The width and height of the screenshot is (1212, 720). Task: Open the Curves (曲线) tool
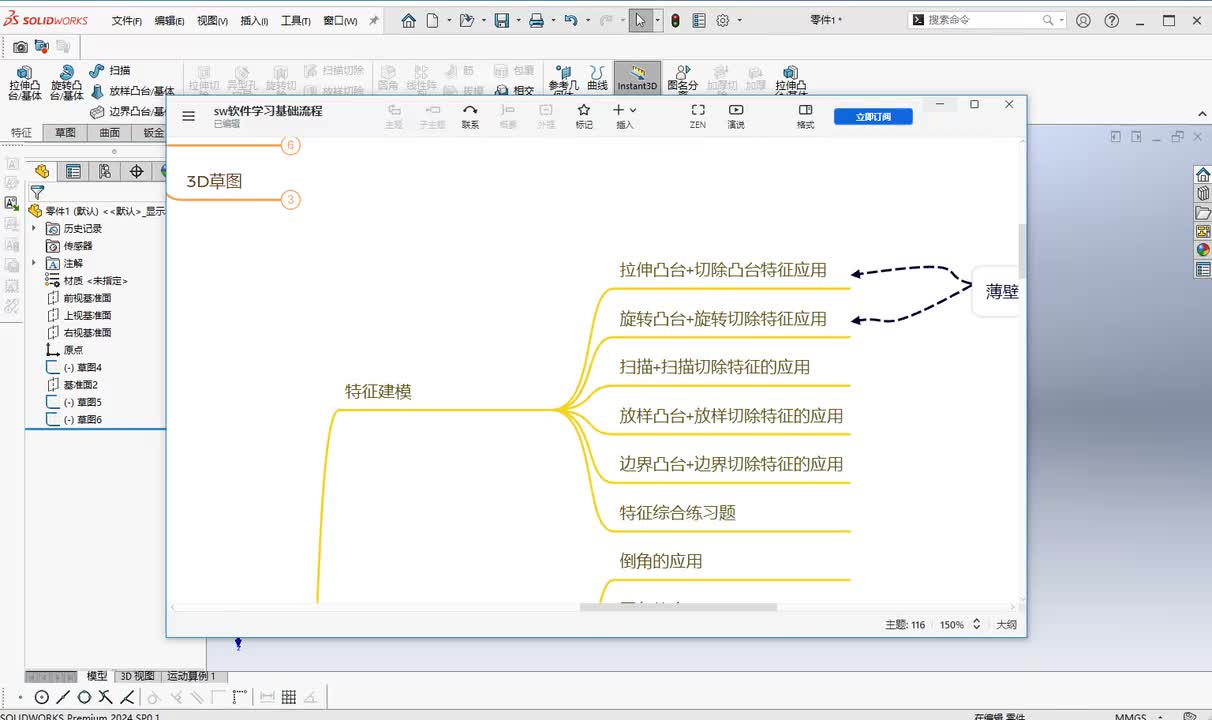click(x=597, y=79)
